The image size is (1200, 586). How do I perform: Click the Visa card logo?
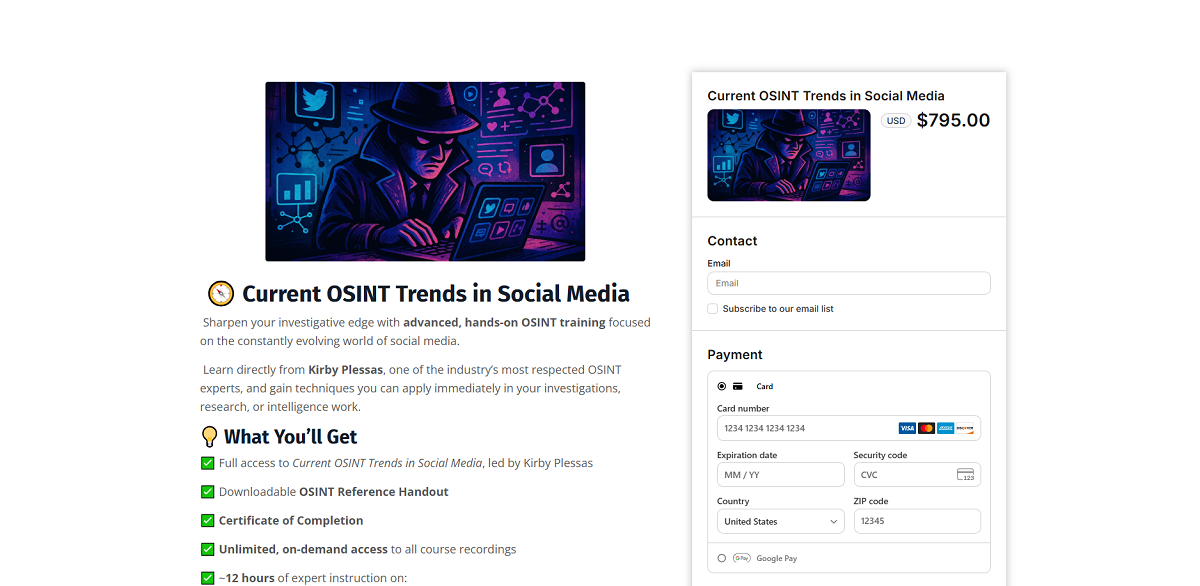pyautogui.click(x=907, y=428)
